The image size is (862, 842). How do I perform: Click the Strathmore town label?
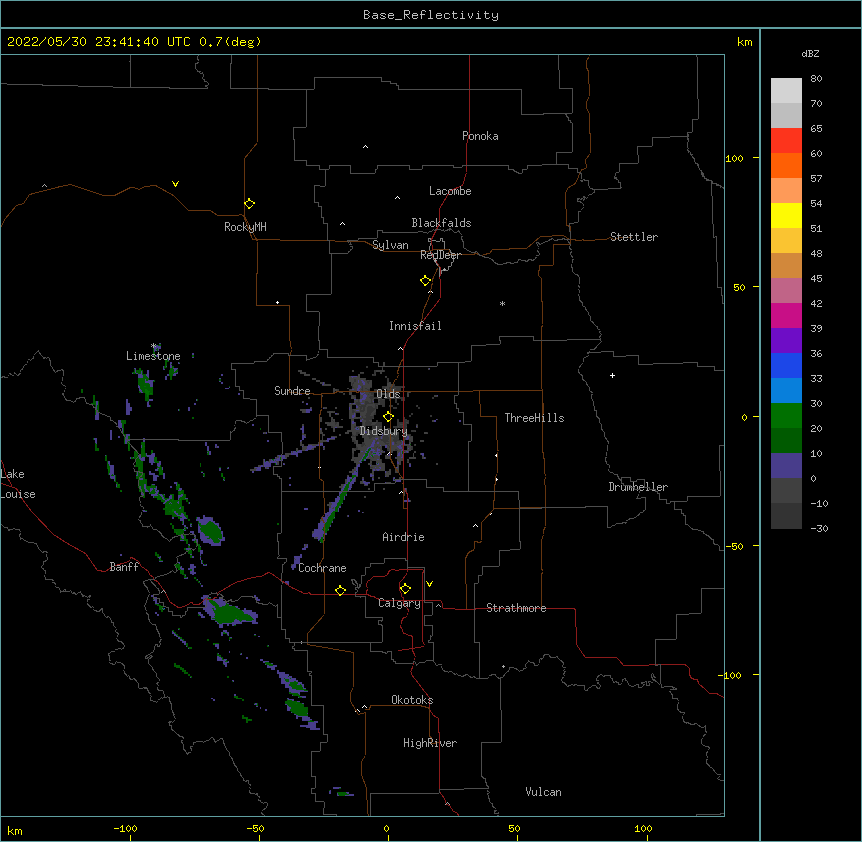coord(516,608)
